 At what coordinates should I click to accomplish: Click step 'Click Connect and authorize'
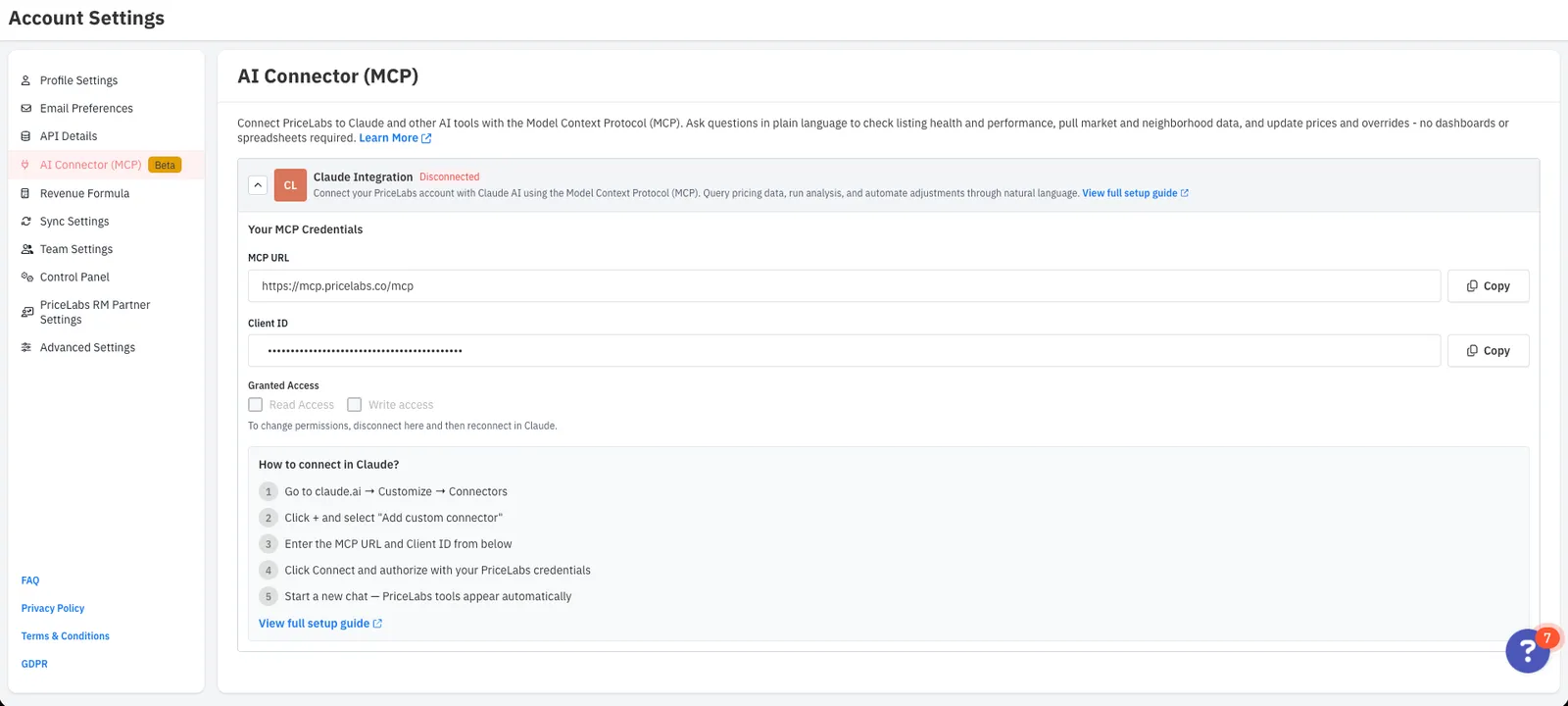coord(437,571)
